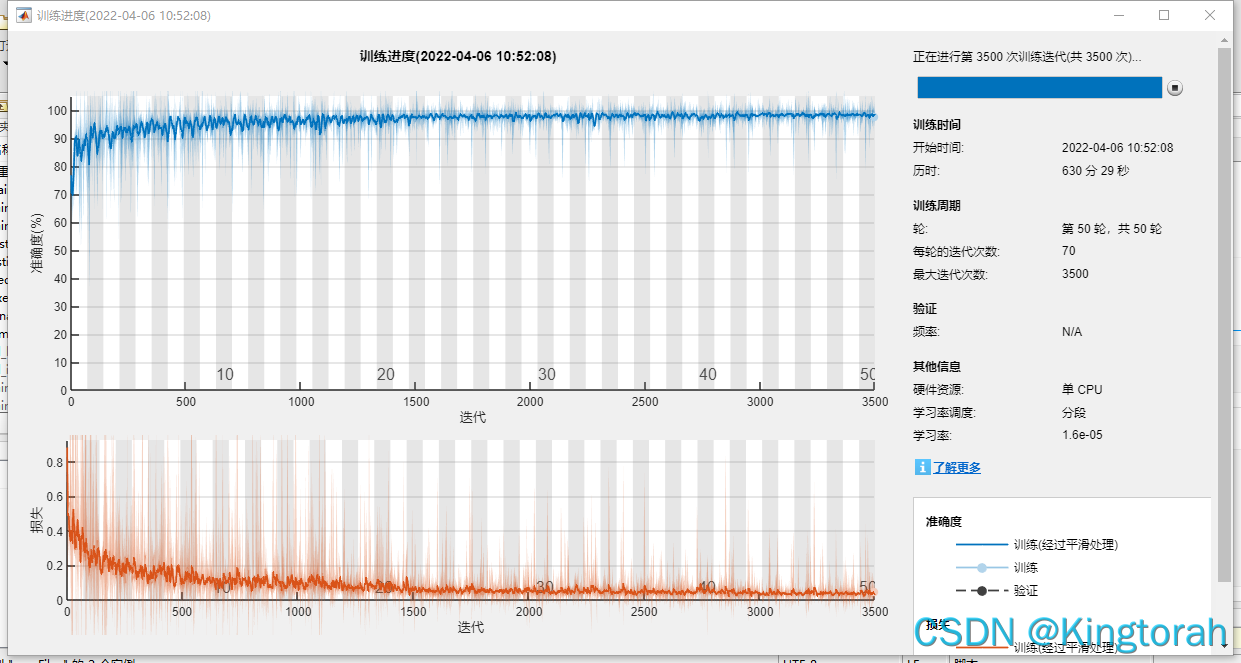The width and height of the screenshot is (1241, 663).
Task: Click the 最大迭代次数 label
Action: pyautogui.click(x=950, y=274)
